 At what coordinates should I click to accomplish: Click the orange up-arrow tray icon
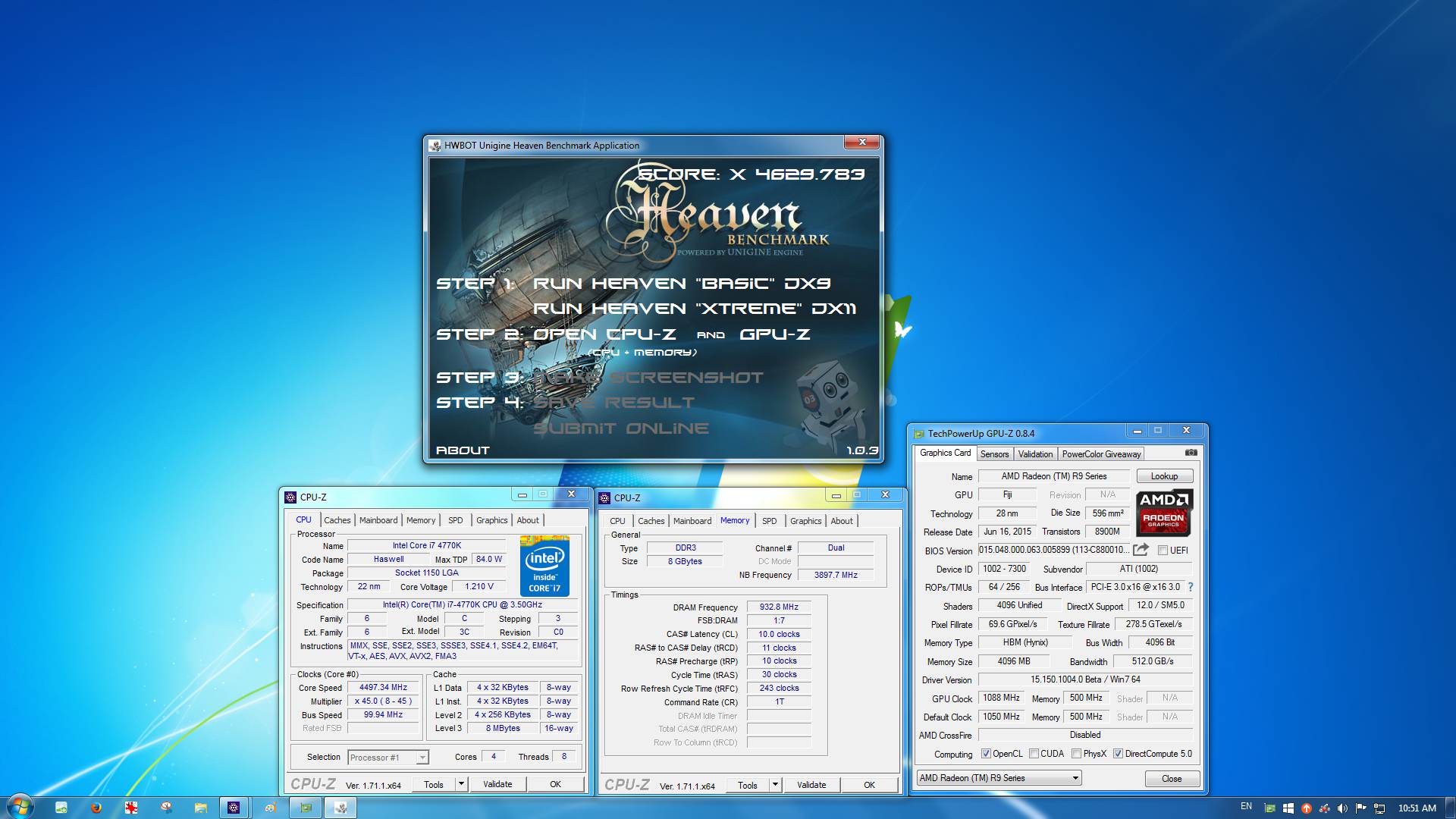(x=1306, y=808)
